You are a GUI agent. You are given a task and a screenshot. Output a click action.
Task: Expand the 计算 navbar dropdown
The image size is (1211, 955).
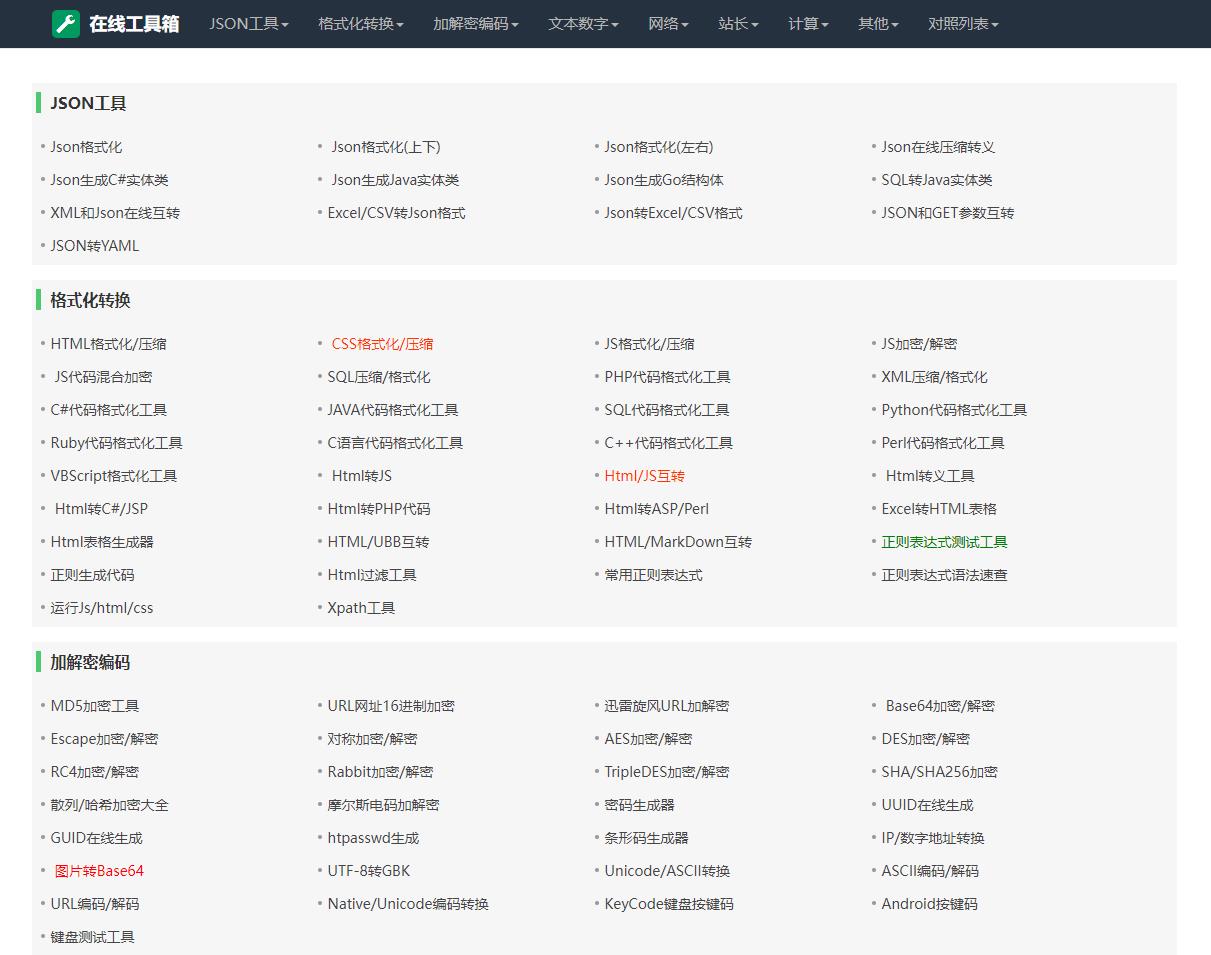(x=808, y=24)
